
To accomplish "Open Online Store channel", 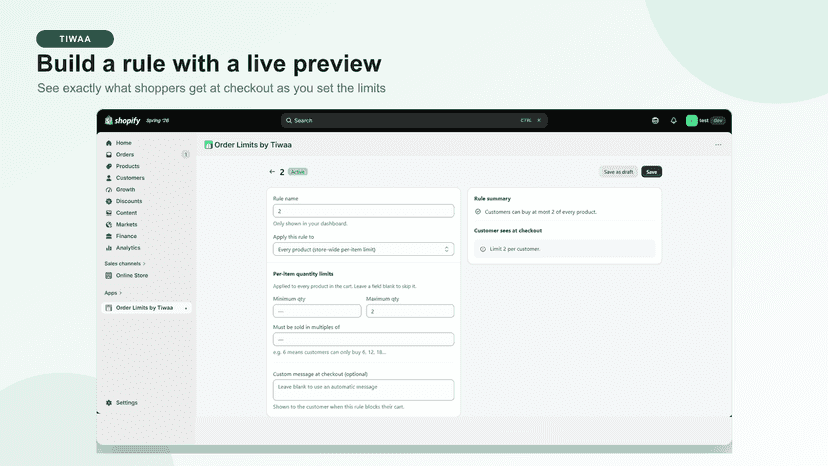I will coord(132,275).
